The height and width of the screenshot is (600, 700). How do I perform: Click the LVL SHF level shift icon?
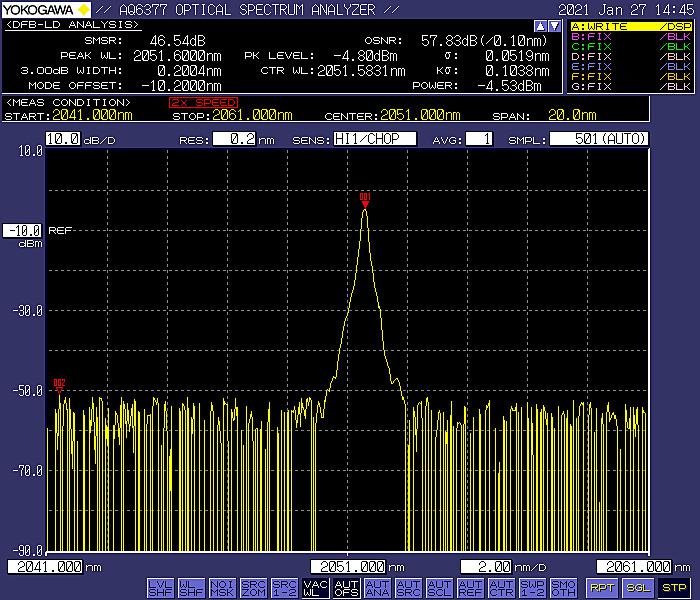click(x=160, y=587)
